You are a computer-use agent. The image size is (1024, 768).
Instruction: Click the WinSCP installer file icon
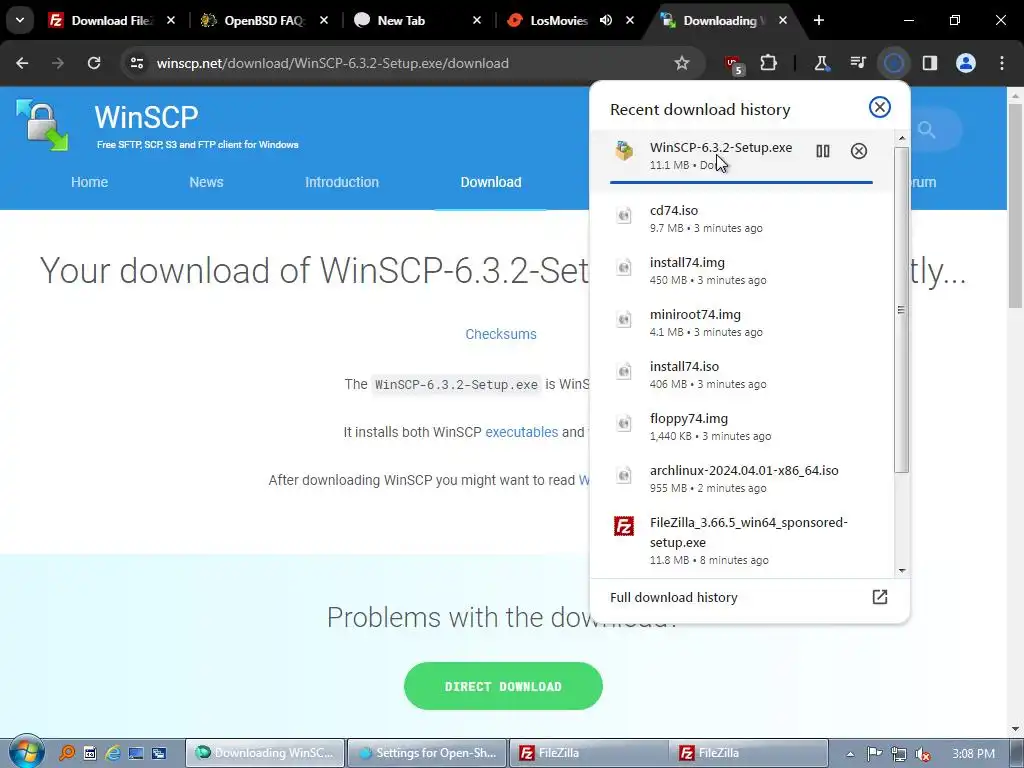click(624, 151)
